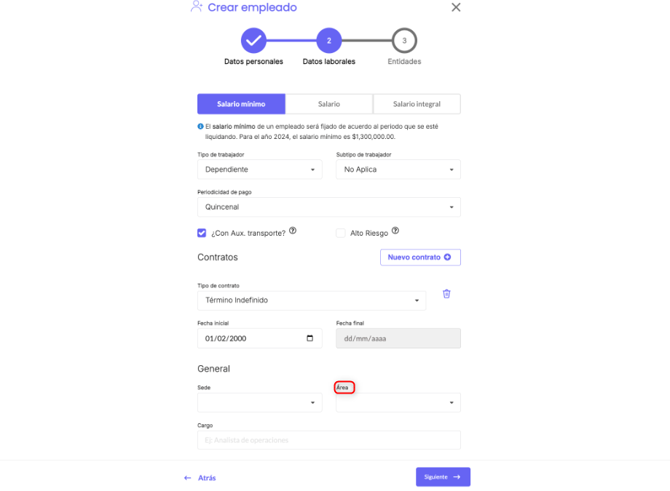The height and width of the screenshot is (491, 670).
Task: Switch to the Salario tab
Action: pos(329,104)
